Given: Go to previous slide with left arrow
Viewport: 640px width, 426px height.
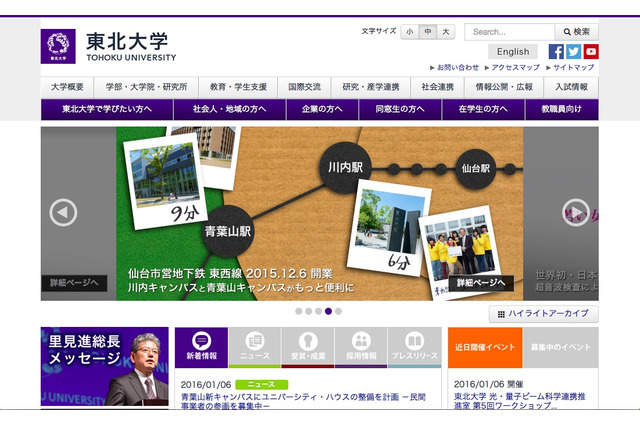Looking at the screenshot, I should [x=63, y=213].
